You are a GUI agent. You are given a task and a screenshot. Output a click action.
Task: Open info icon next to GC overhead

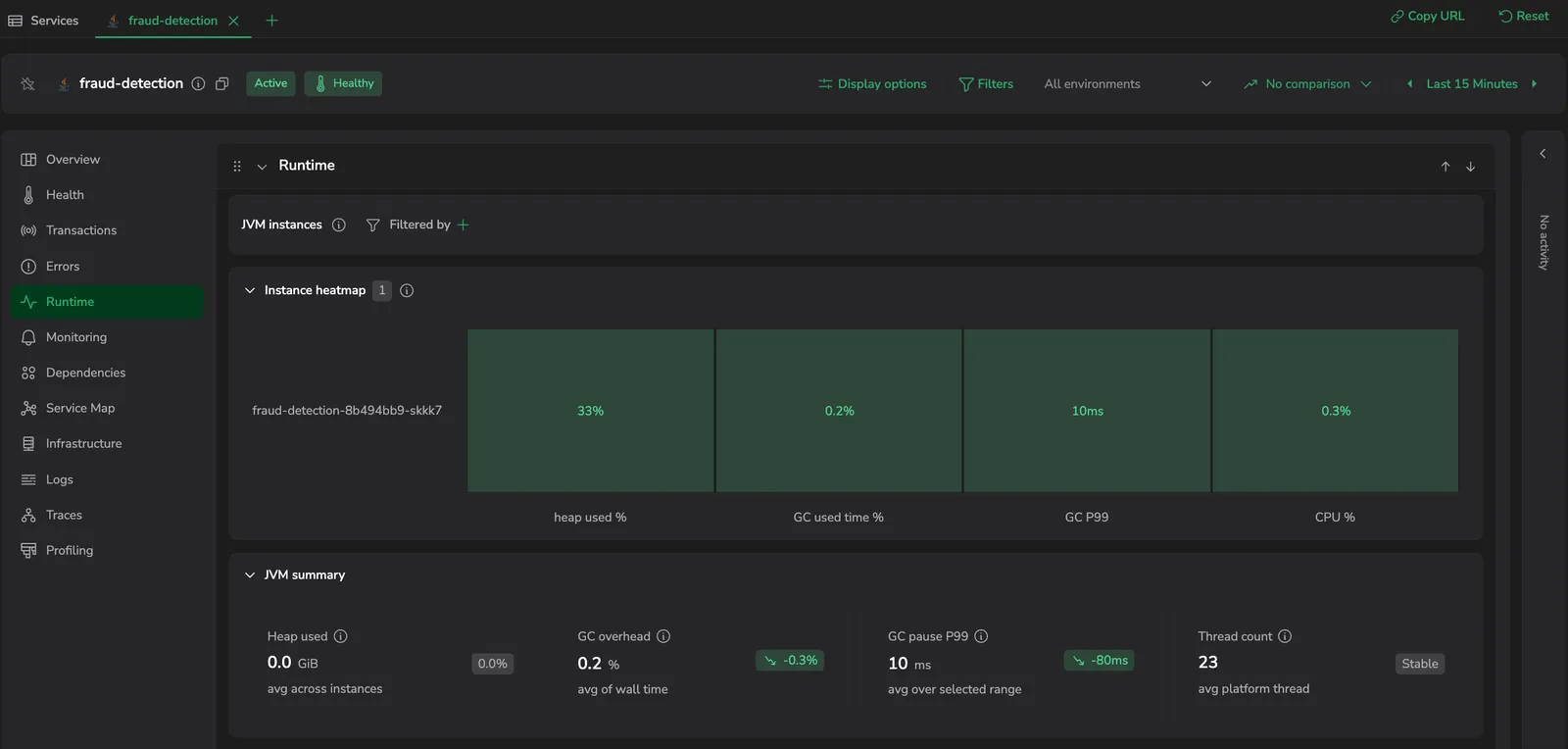coord(663,636)
